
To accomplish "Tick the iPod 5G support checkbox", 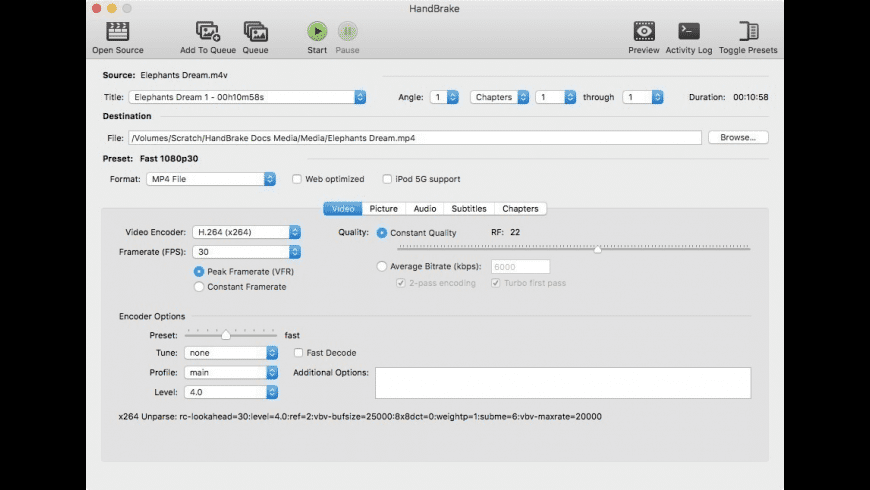I will (387, 179).
